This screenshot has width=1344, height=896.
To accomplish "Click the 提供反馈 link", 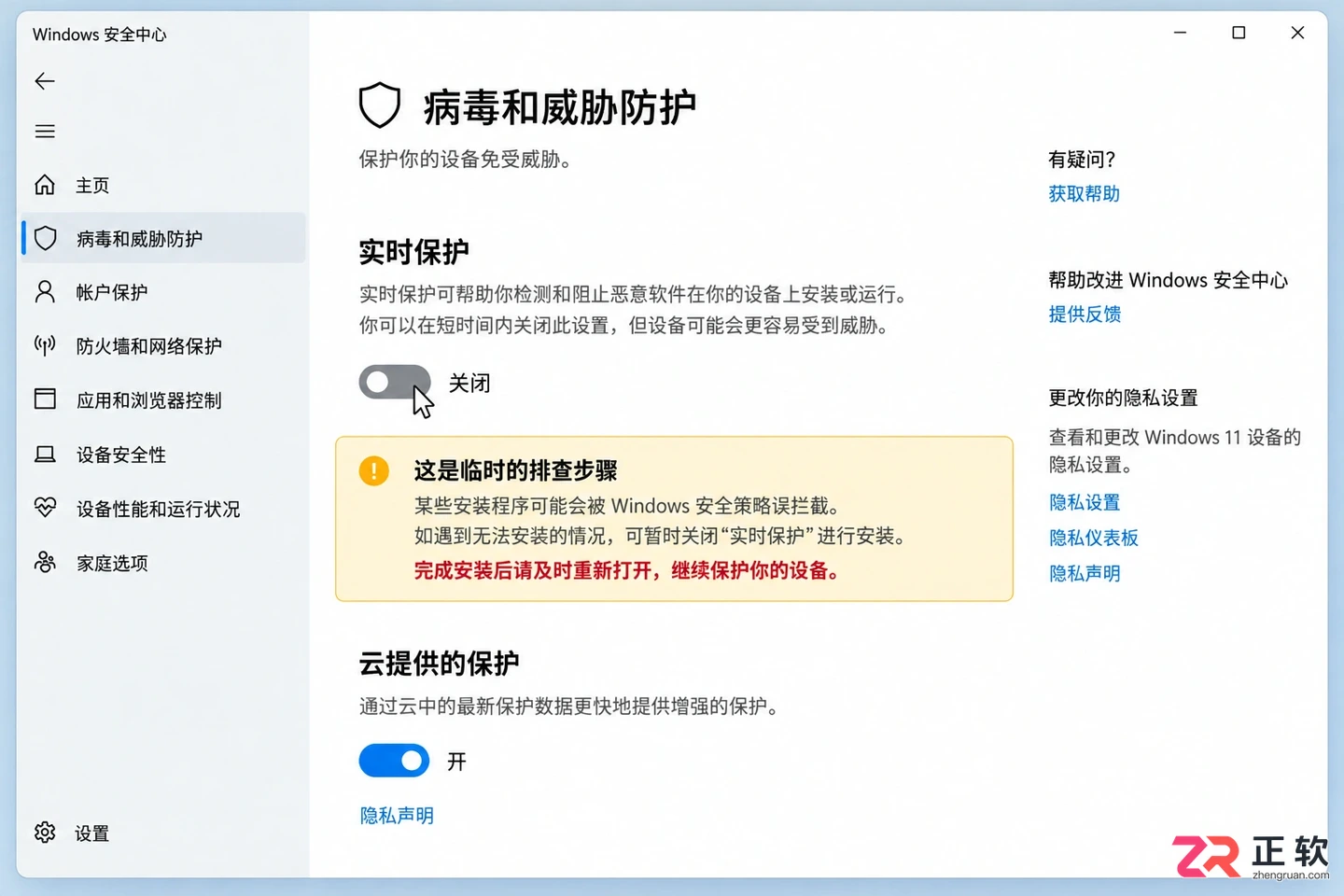I will click(x=1085, y=315).
